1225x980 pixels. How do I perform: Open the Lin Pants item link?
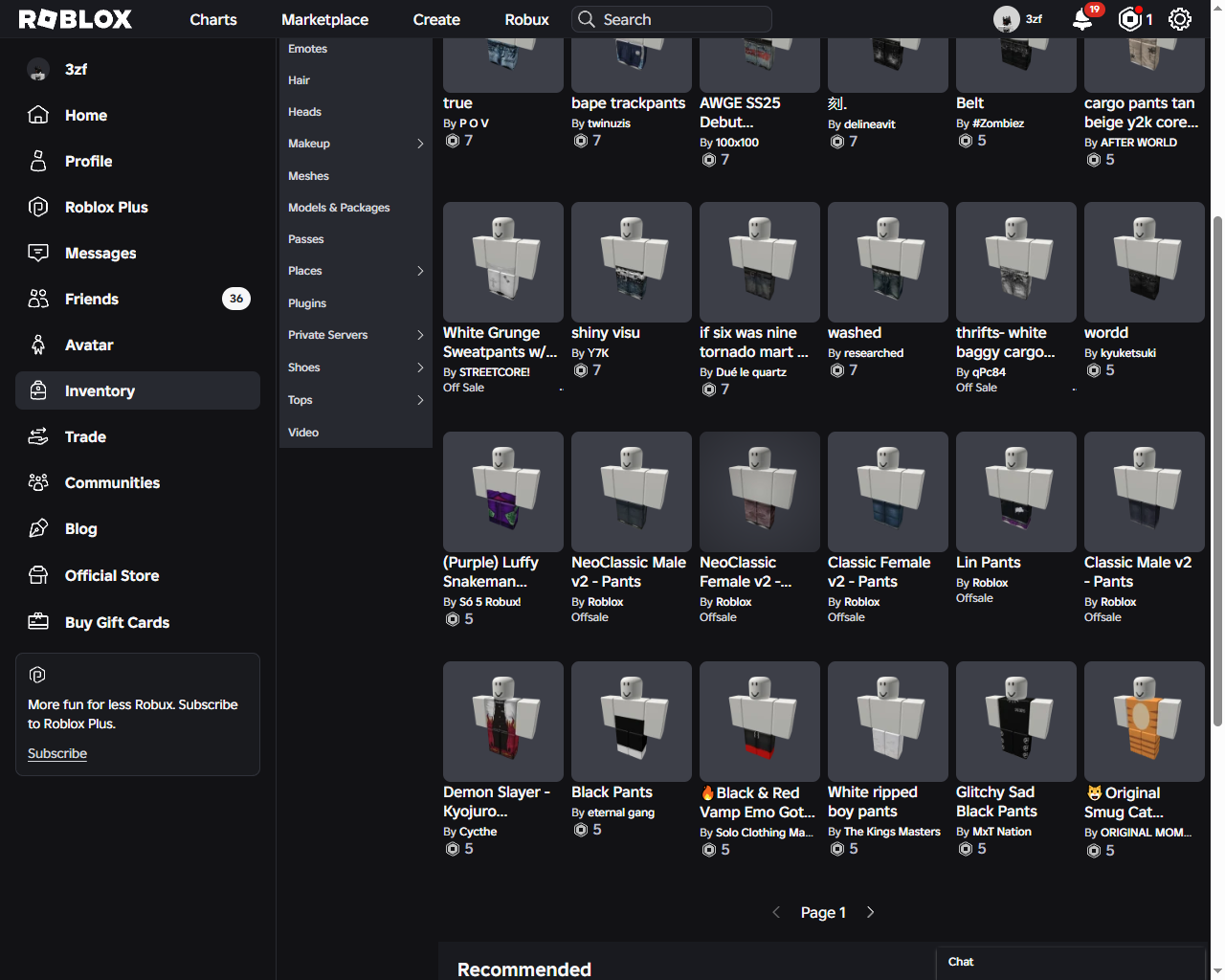tap(989, 563)
